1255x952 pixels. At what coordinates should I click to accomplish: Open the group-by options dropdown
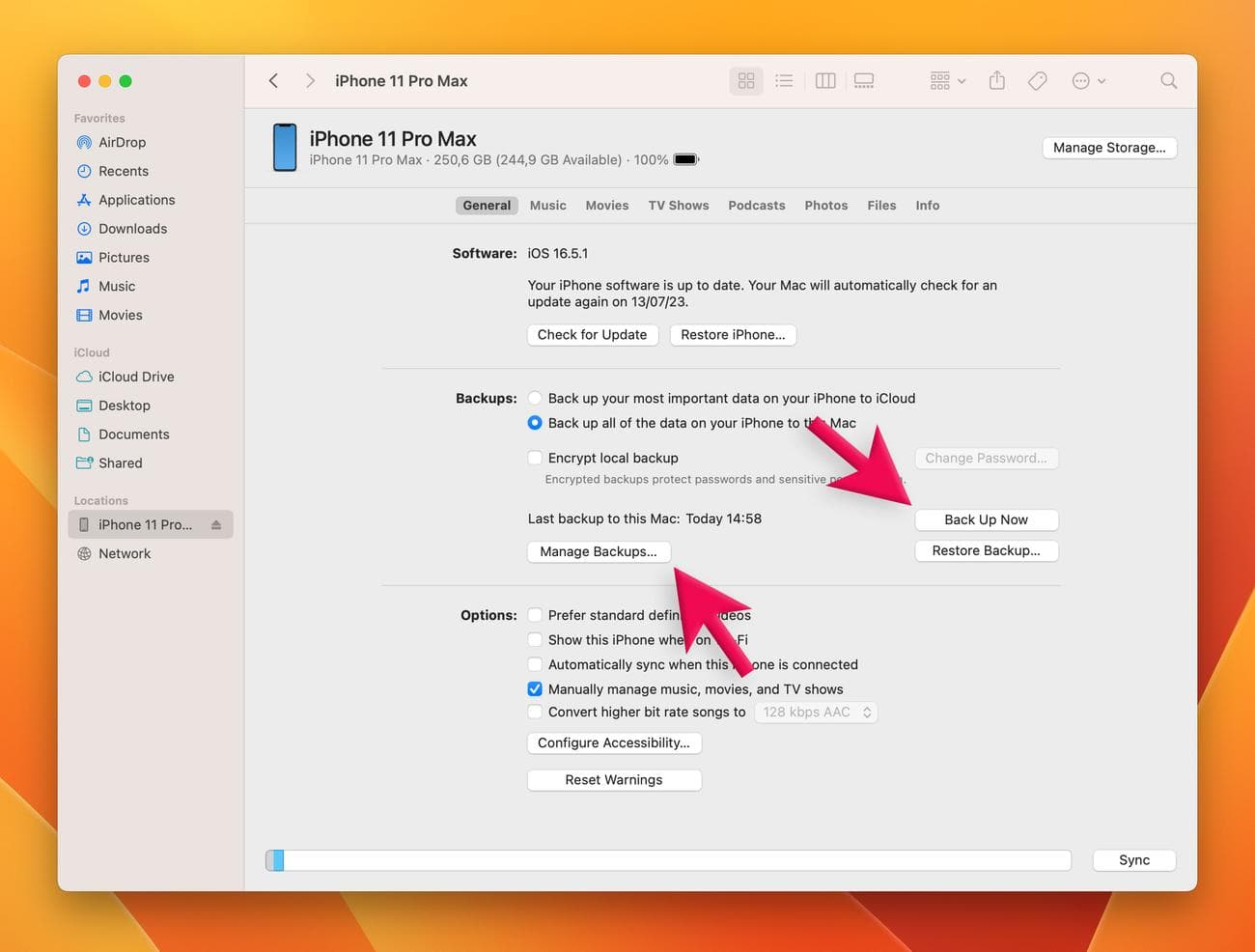[x=947, y=81]
